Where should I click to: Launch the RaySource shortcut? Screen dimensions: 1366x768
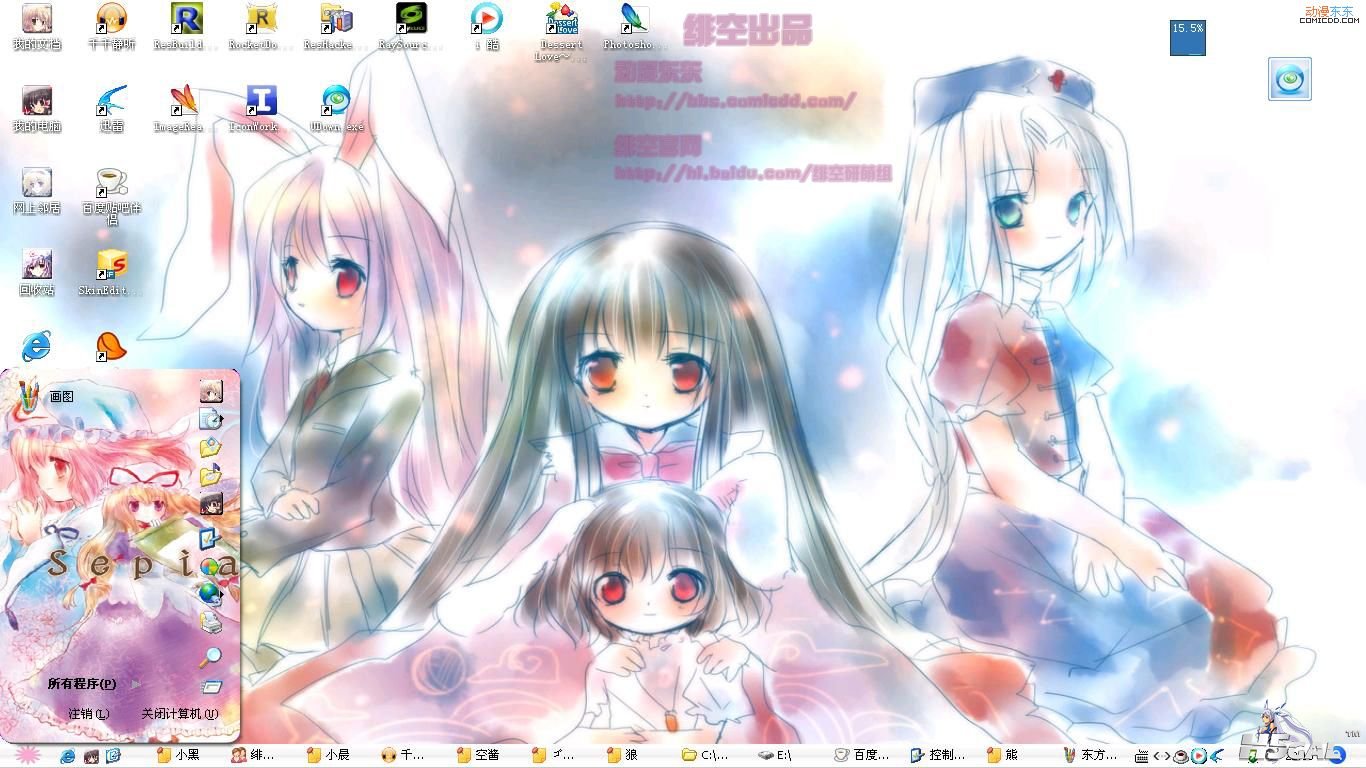(x=410, y=26)
